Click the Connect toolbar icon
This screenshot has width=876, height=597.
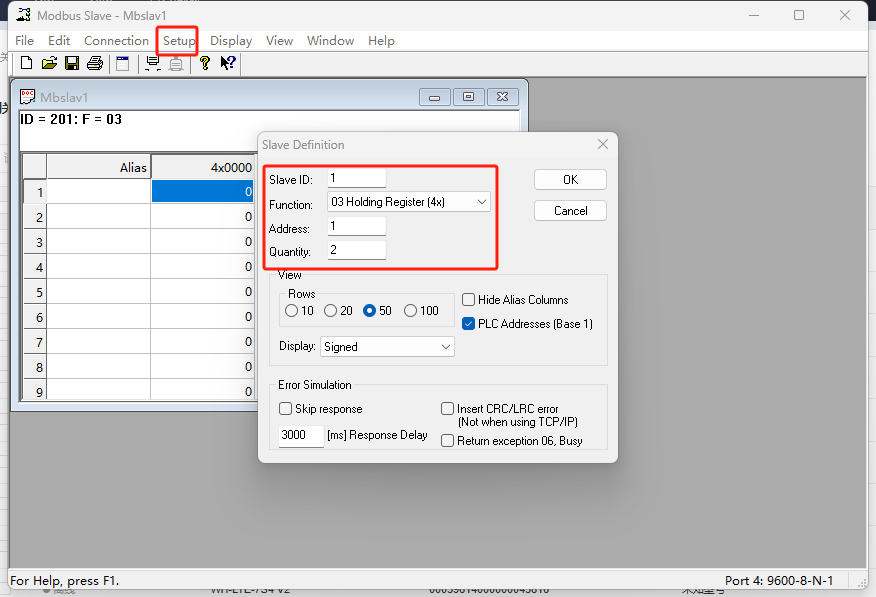coord(153,63)
